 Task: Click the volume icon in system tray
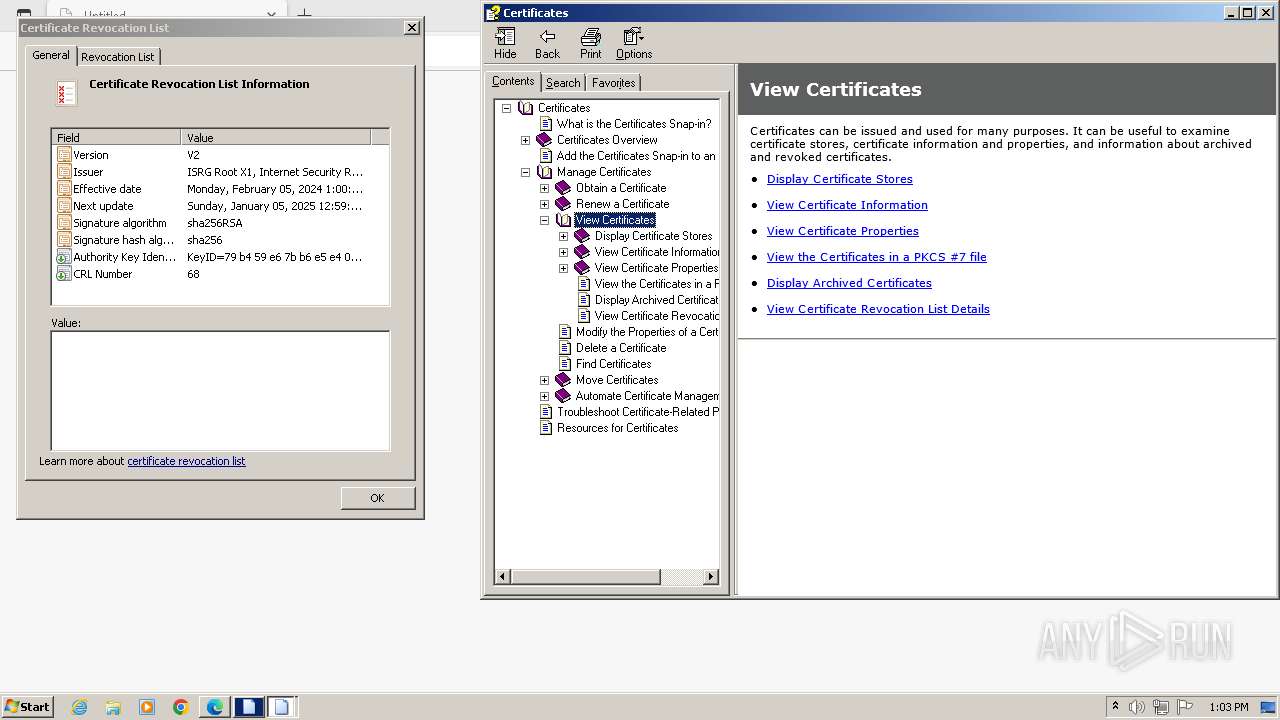coord(1137,707)
